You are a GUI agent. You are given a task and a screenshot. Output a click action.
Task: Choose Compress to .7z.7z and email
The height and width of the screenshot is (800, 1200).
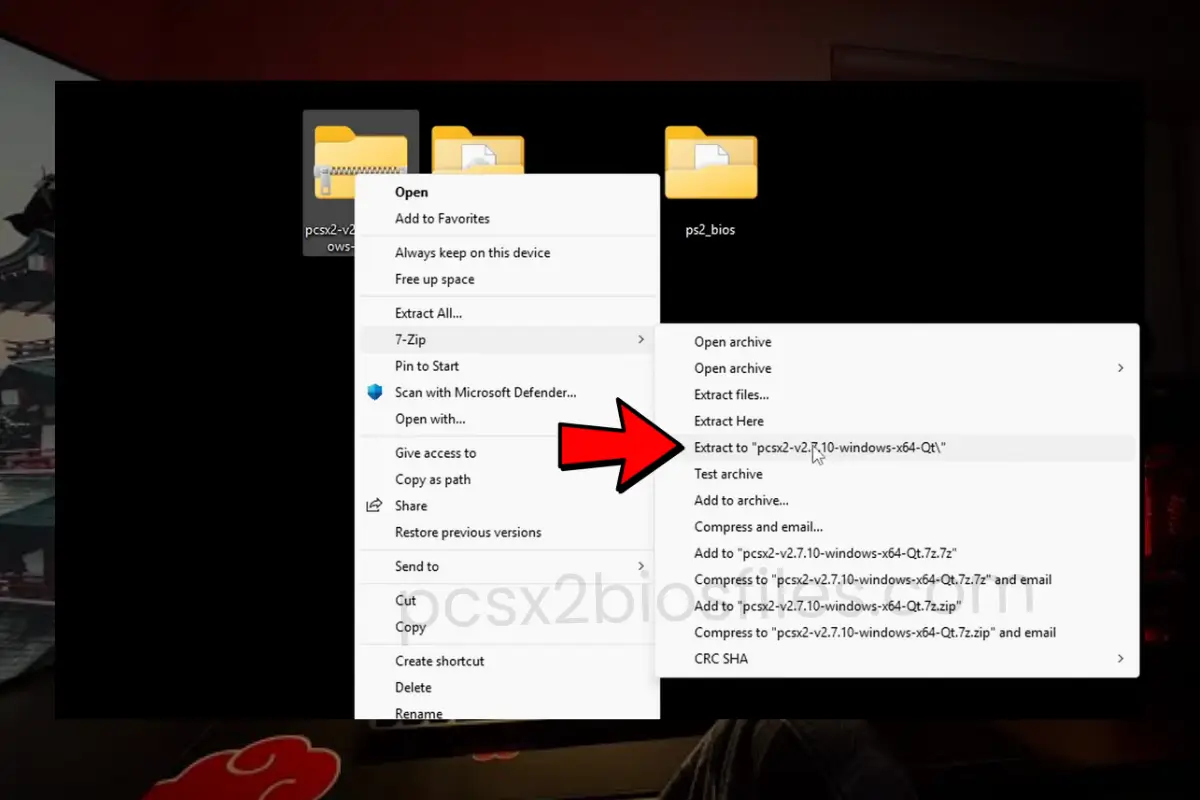(x=873, y=579)
